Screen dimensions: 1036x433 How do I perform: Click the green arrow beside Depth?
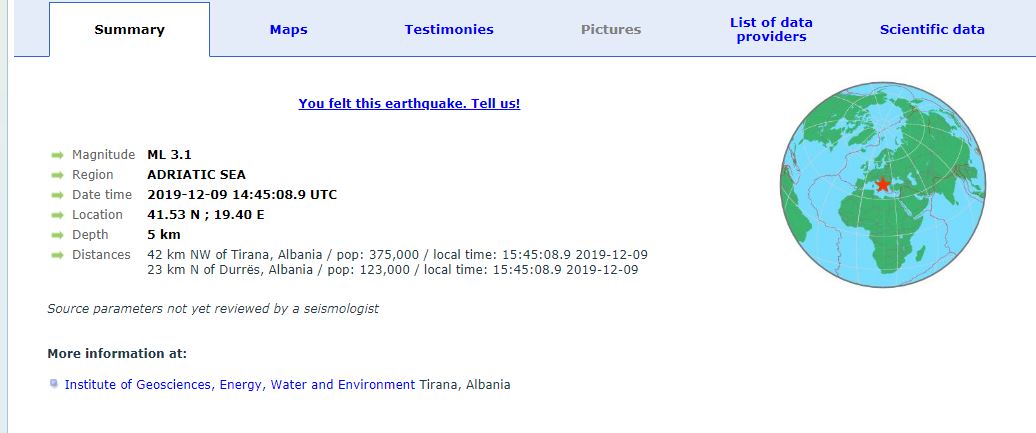57,235
